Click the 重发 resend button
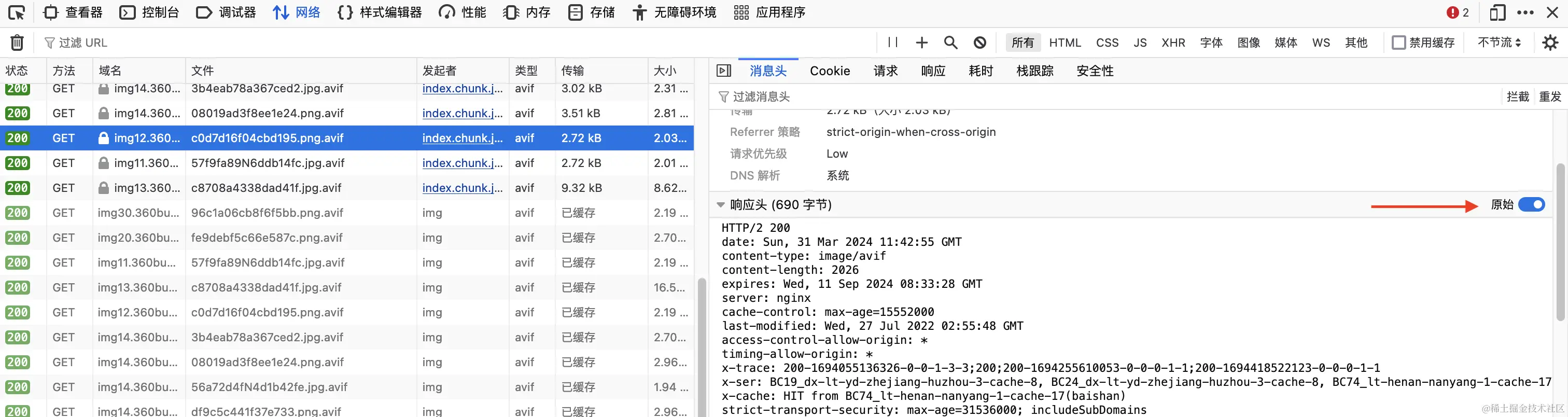 pos(1549,97)
